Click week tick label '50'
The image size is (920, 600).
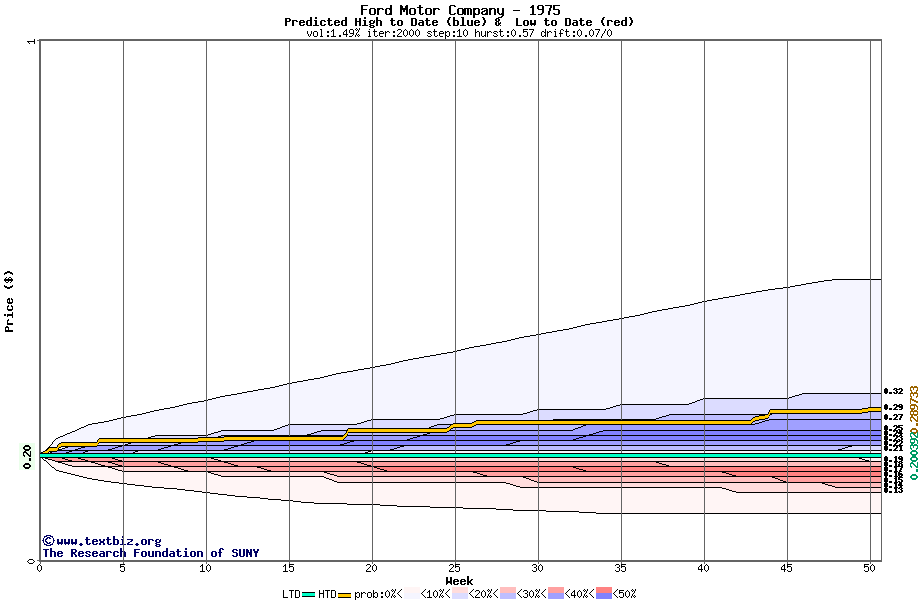point(870,568)
